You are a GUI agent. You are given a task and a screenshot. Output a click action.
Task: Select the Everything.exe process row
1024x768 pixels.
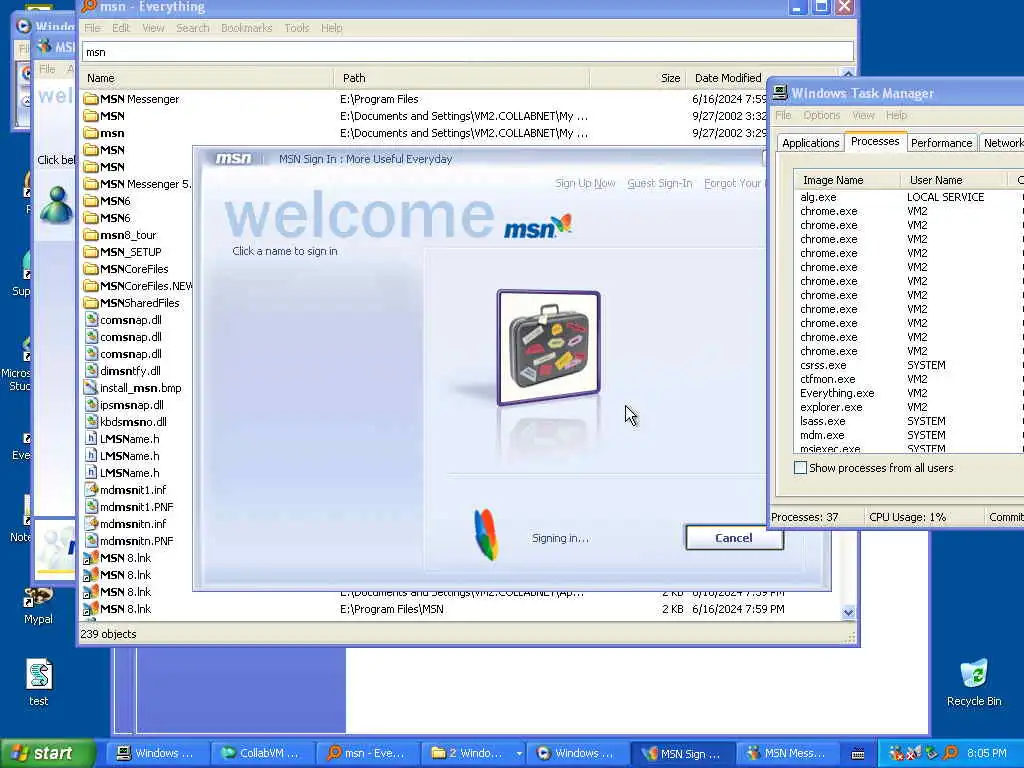click(908, 393)
